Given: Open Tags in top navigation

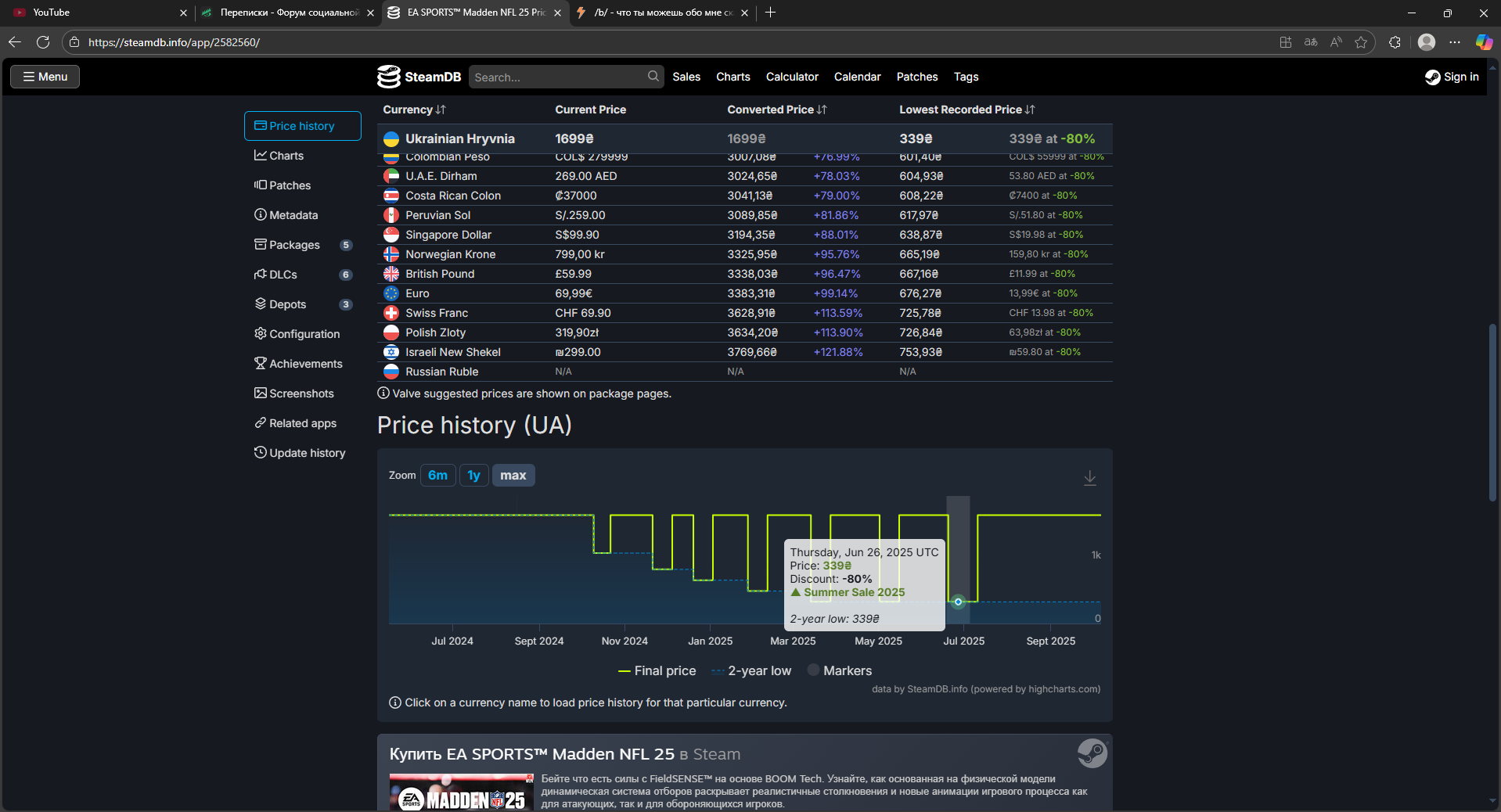Looking at the screenshot, I should [x=966, y=77].
